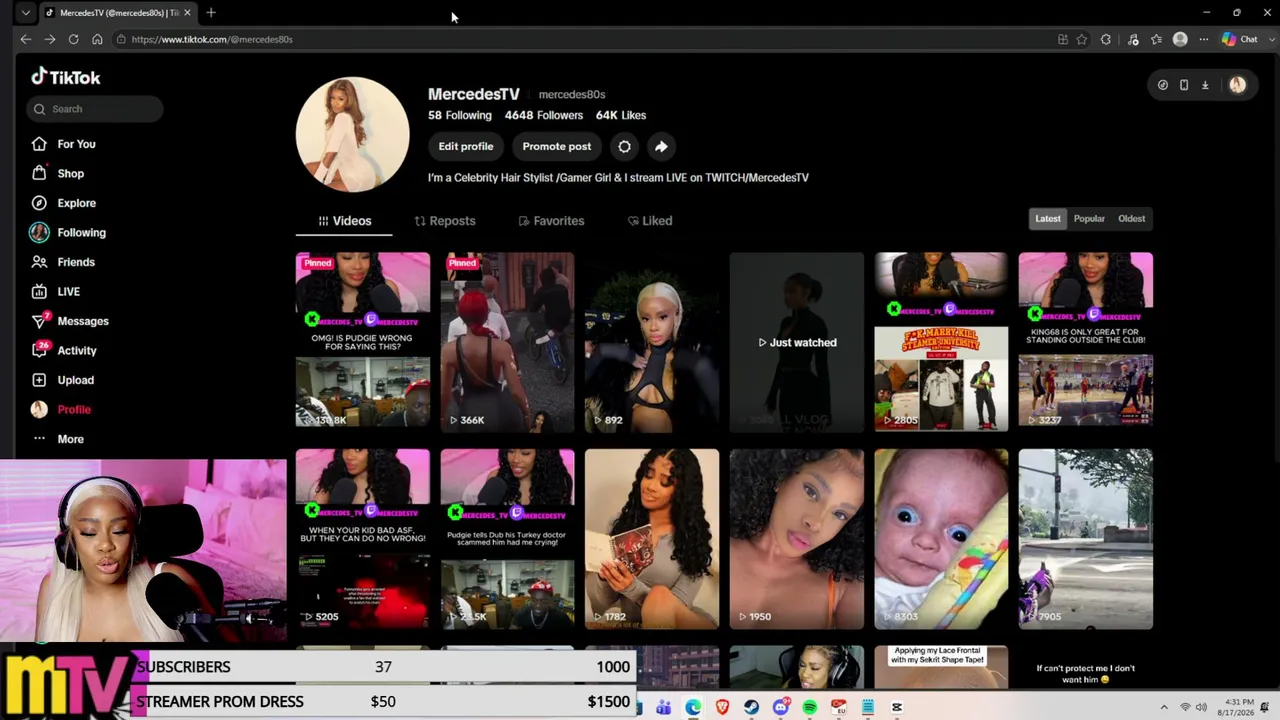
Task: Open the Upload page
Action: click(62, 380)
